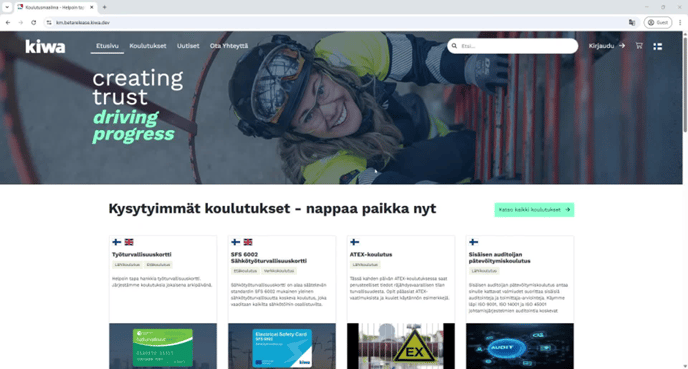Screen dimensions: 688x369
Task: Open the Guest profile button
Action: point(658,22)
